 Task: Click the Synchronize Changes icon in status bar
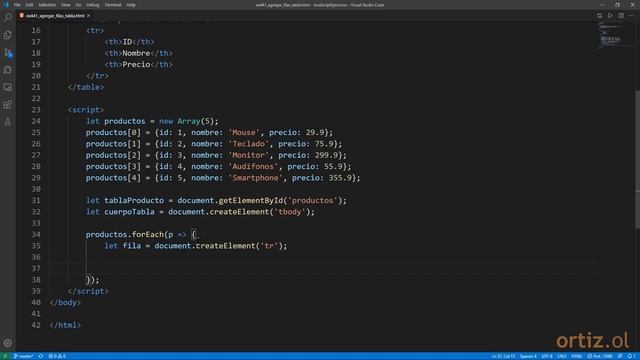coord(41,356)
